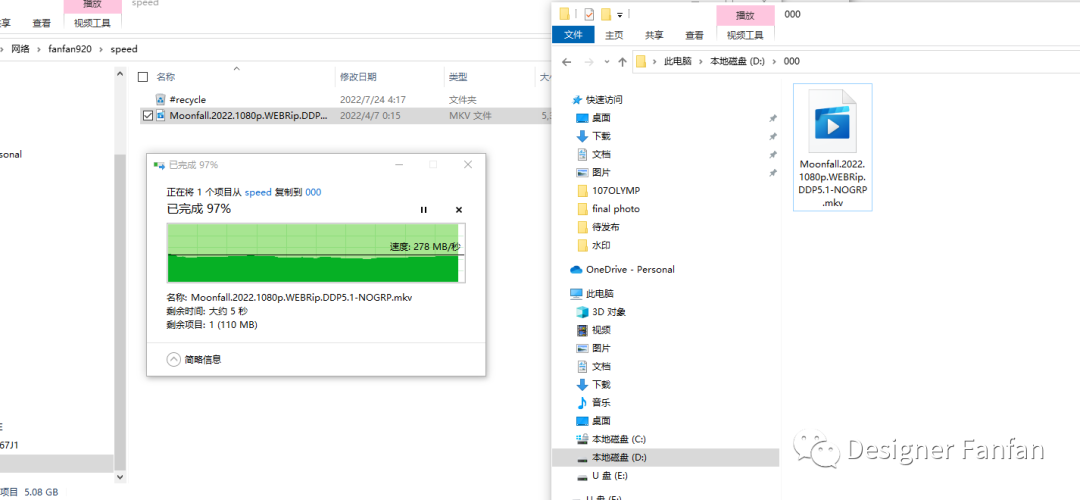The width and height of the screenshot is (1080, 500).
Task: Select Moonfall mkv thumbnail in 000 folder
Action: pos(832,147)
